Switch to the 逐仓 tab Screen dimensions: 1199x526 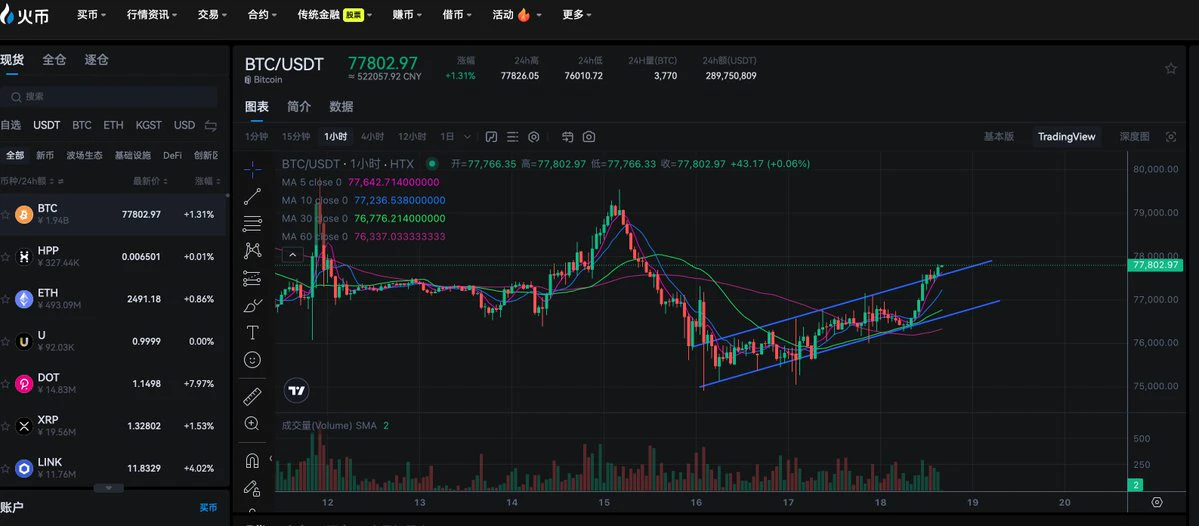click(96, 60)
